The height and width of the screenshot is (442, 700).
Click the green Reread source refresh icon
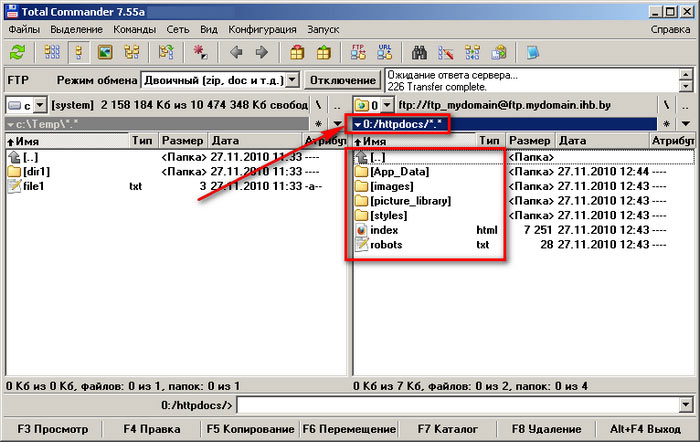(17, 53)
